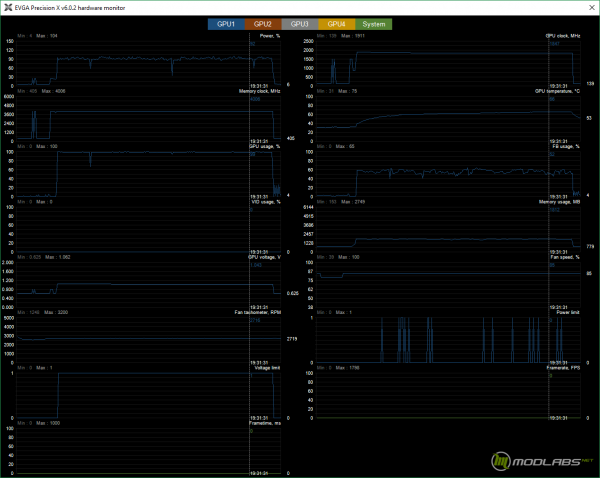The height and width of the screenshot is (478, 600).
Task: Click the "Power, %" graph title
Action: 270,36
